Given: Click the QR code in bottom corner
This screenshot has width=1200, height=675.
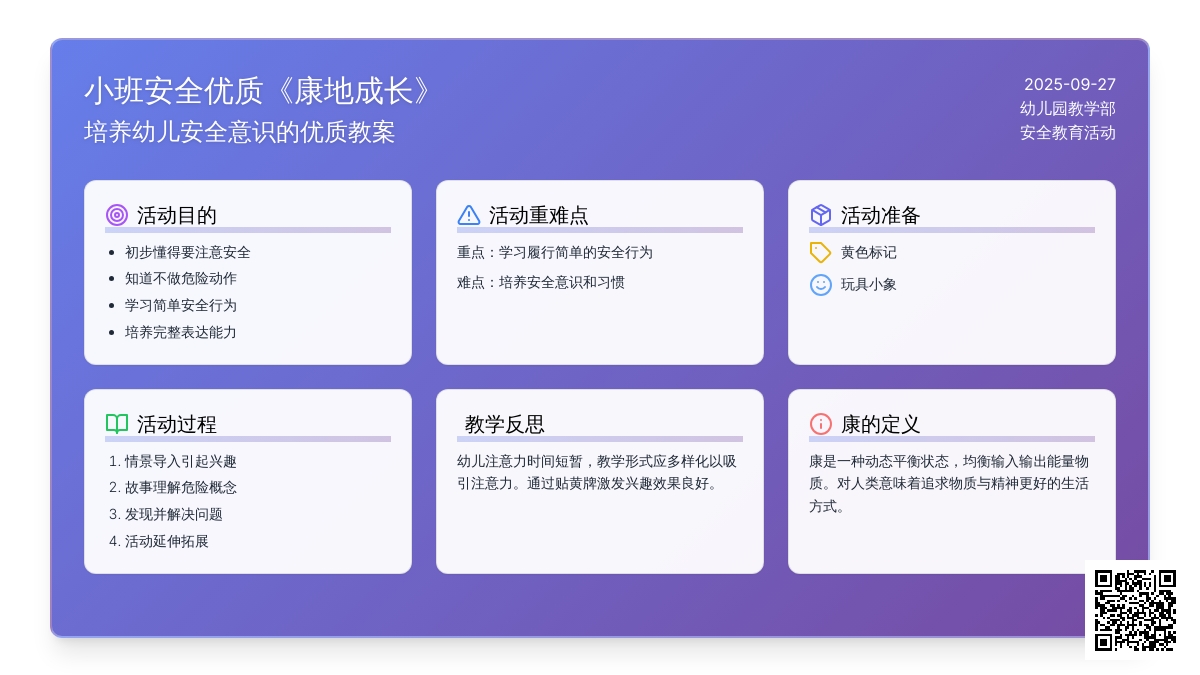Looking at the screenshot, I should coord(1135,610).
